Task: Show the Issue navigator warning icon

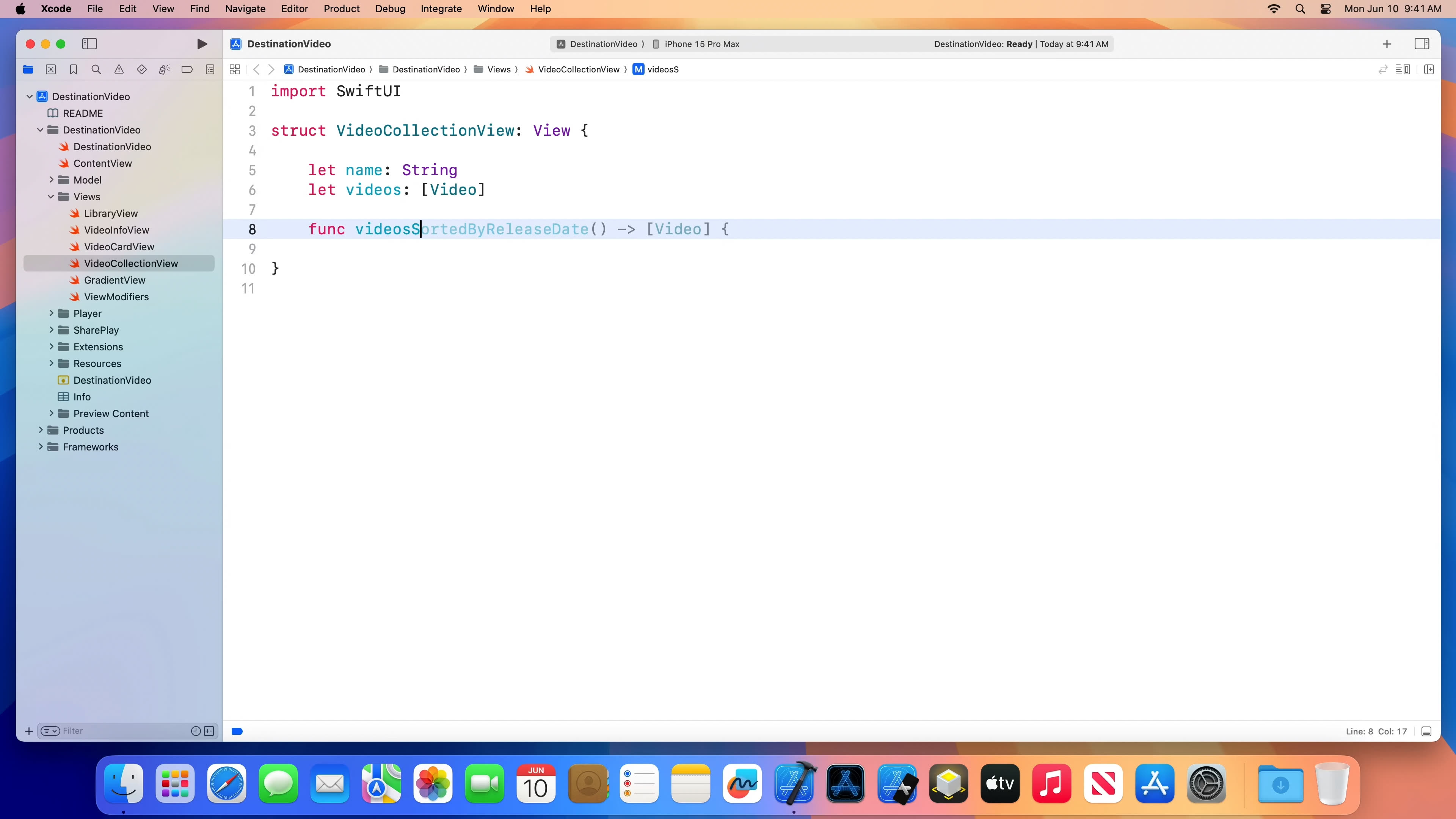Action: (x=119, y=69)
